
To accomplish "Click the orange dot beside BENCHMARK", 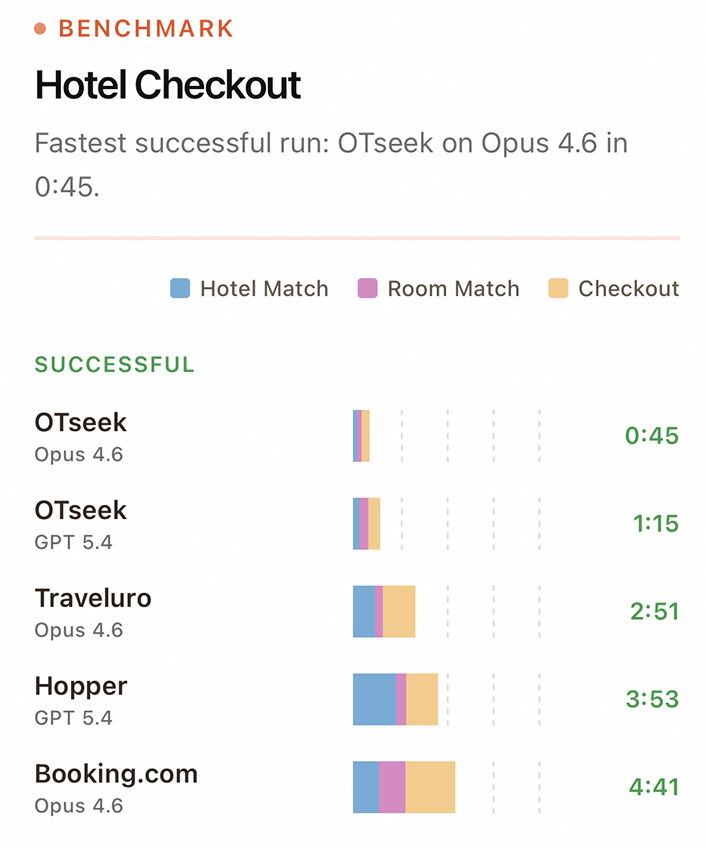I will (x=40, y=29).
